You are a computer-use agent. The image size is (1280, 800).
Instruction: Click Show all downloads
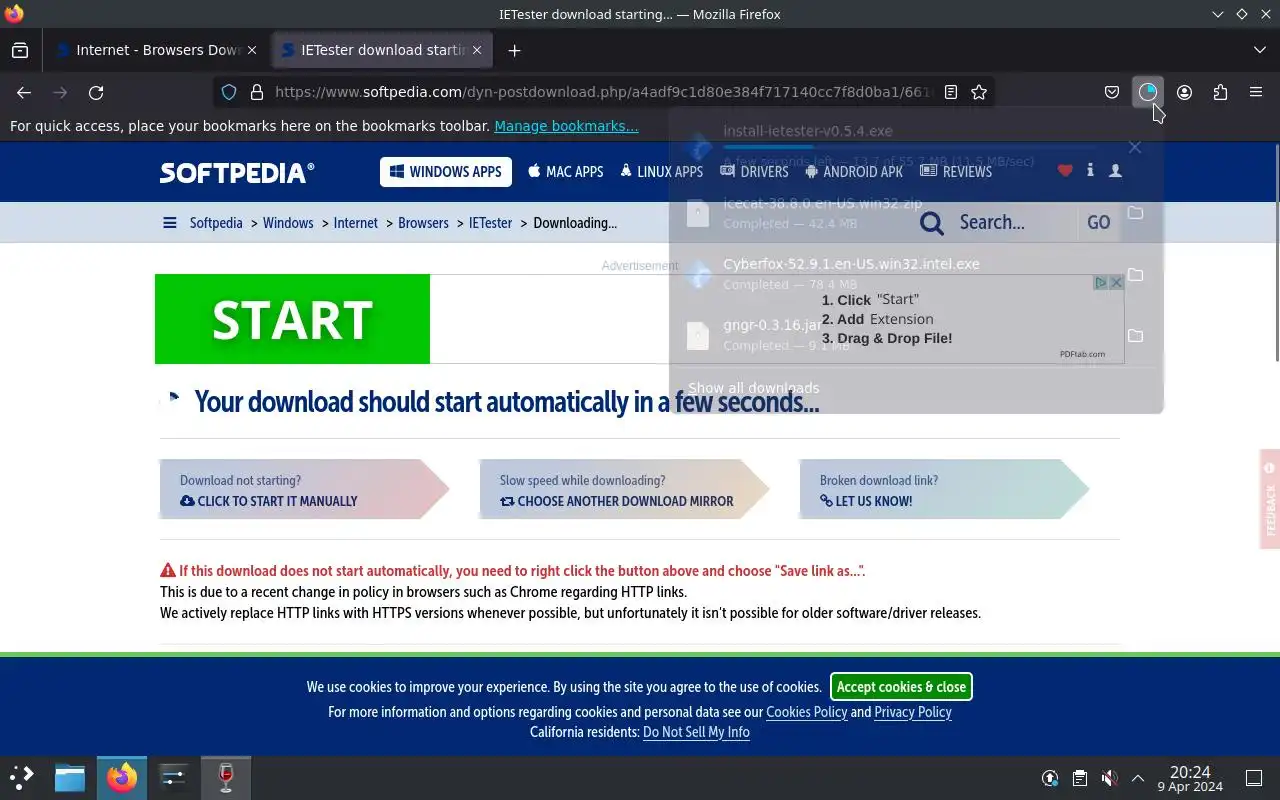pyautogui.click(x=753, y=388)
